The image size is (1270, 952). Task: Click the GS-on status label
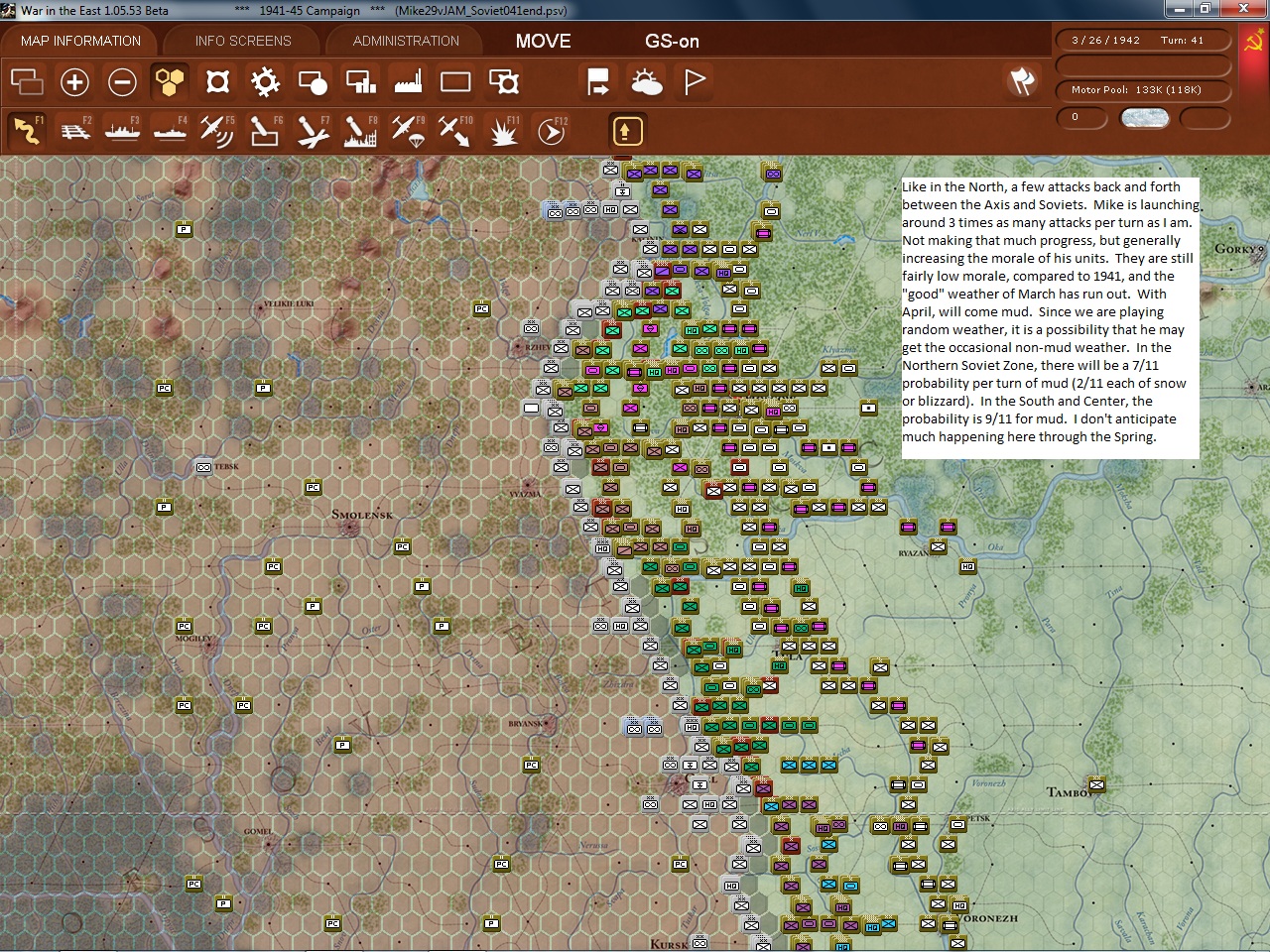(672, 41)
